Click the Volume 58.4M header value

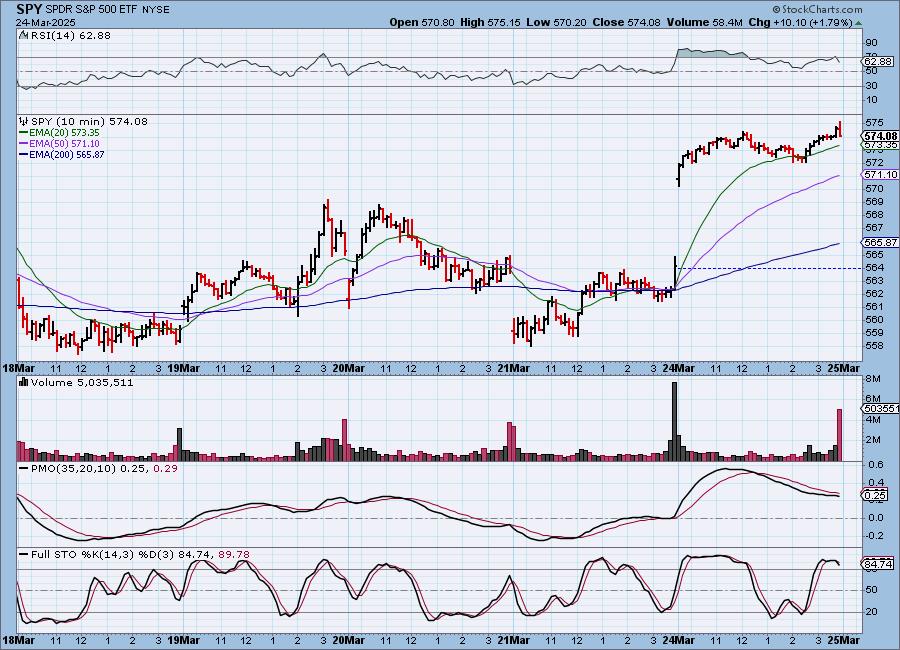[704, 22]
